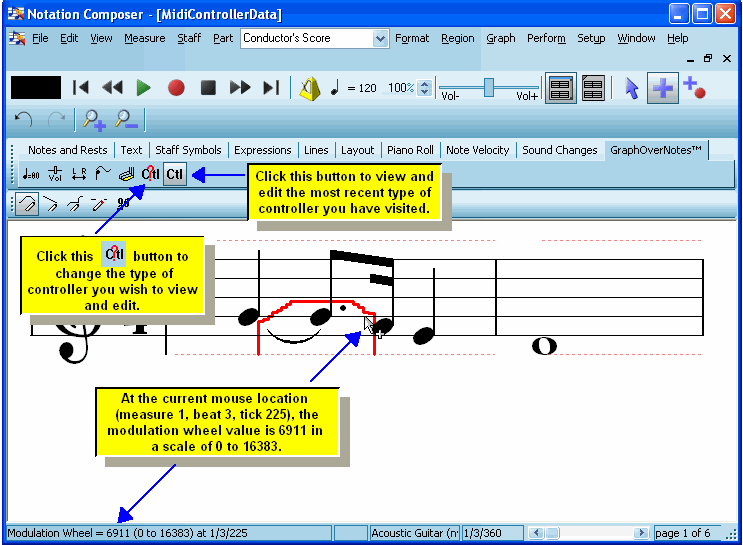Click the zoom out magnifier icon
This screenshot has height=545, width=743.
tap(127, 120)
